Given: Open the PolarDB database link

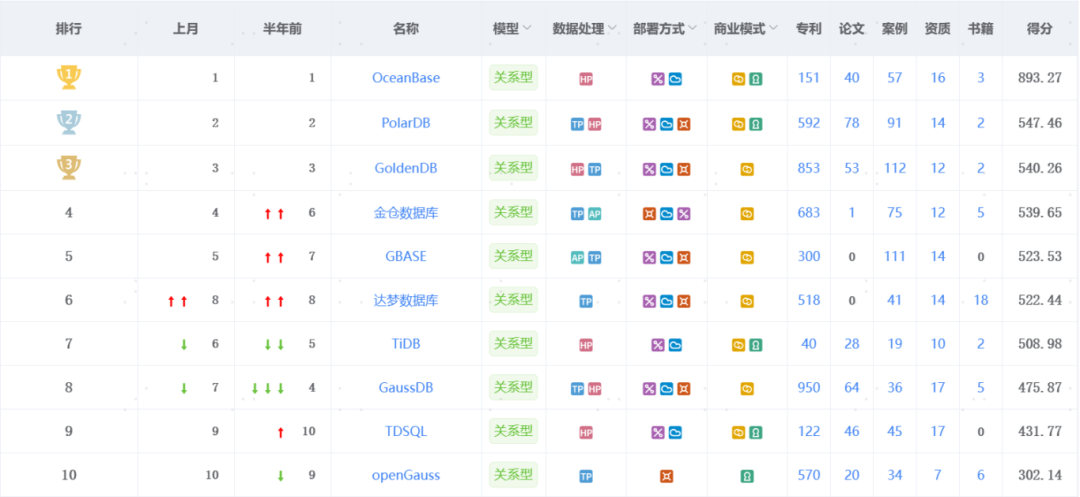Looking at the screenshot, I should tap(406, 123).
